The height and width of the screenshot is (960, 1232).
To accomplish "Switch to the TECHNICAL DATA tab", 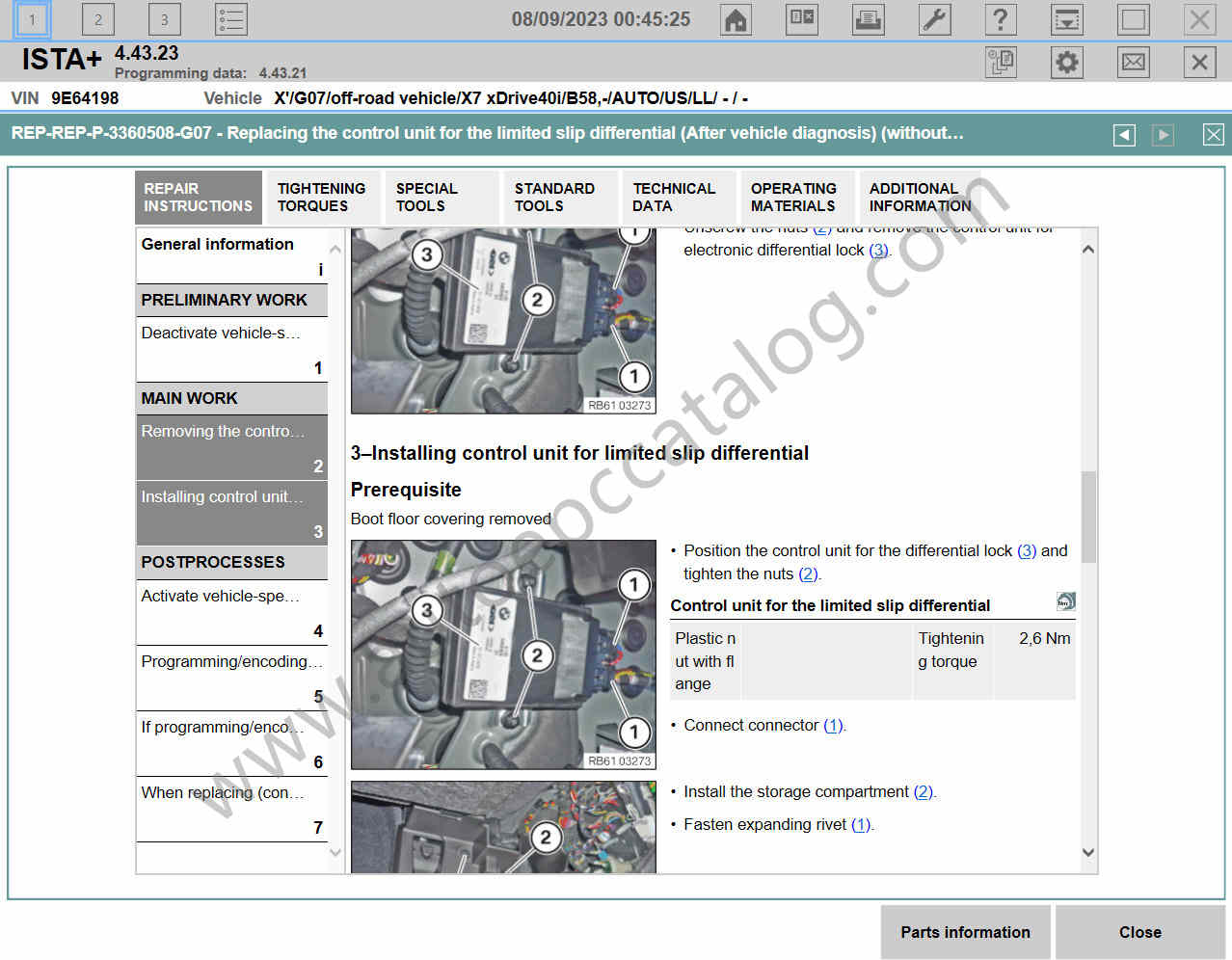I will (679, 198).
